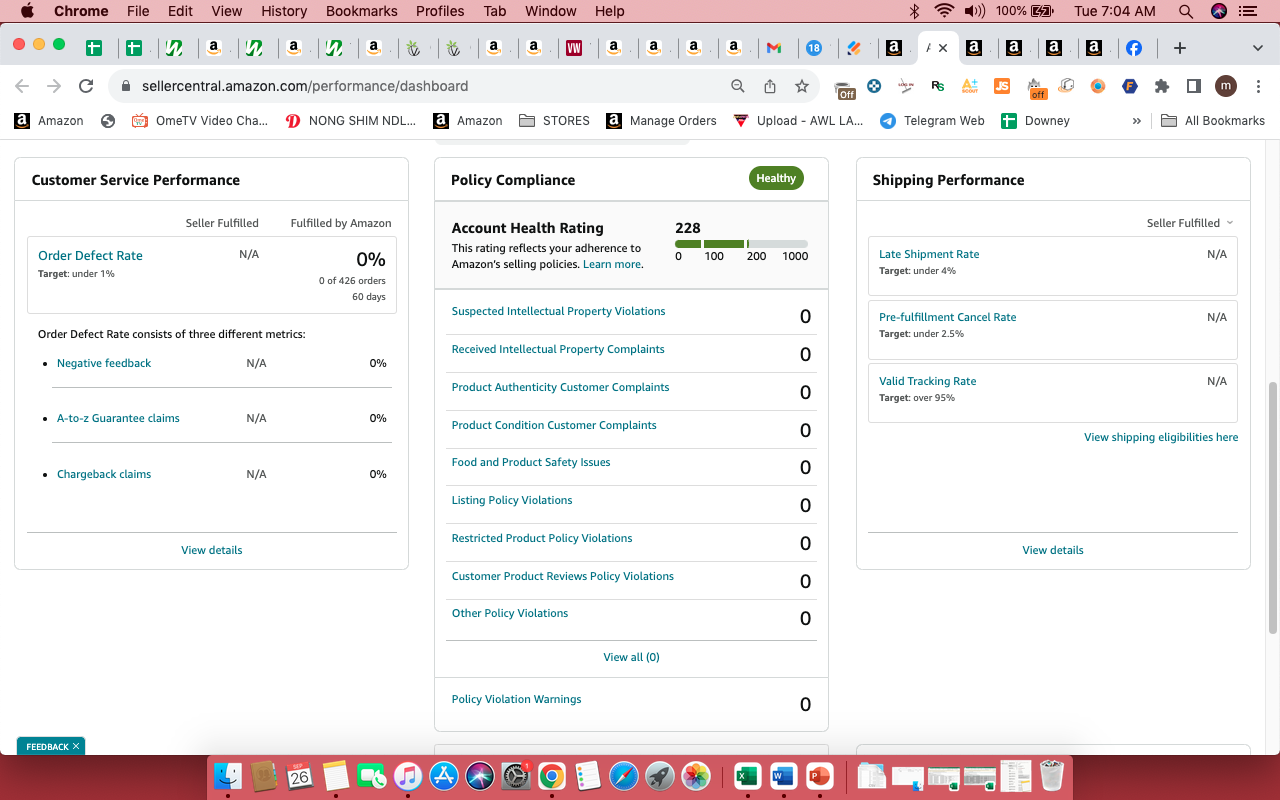Open Restricted Product Policy Violations
Image resolution: width=1280 pixels, height=800 pixels.
(x=542, y=538)
